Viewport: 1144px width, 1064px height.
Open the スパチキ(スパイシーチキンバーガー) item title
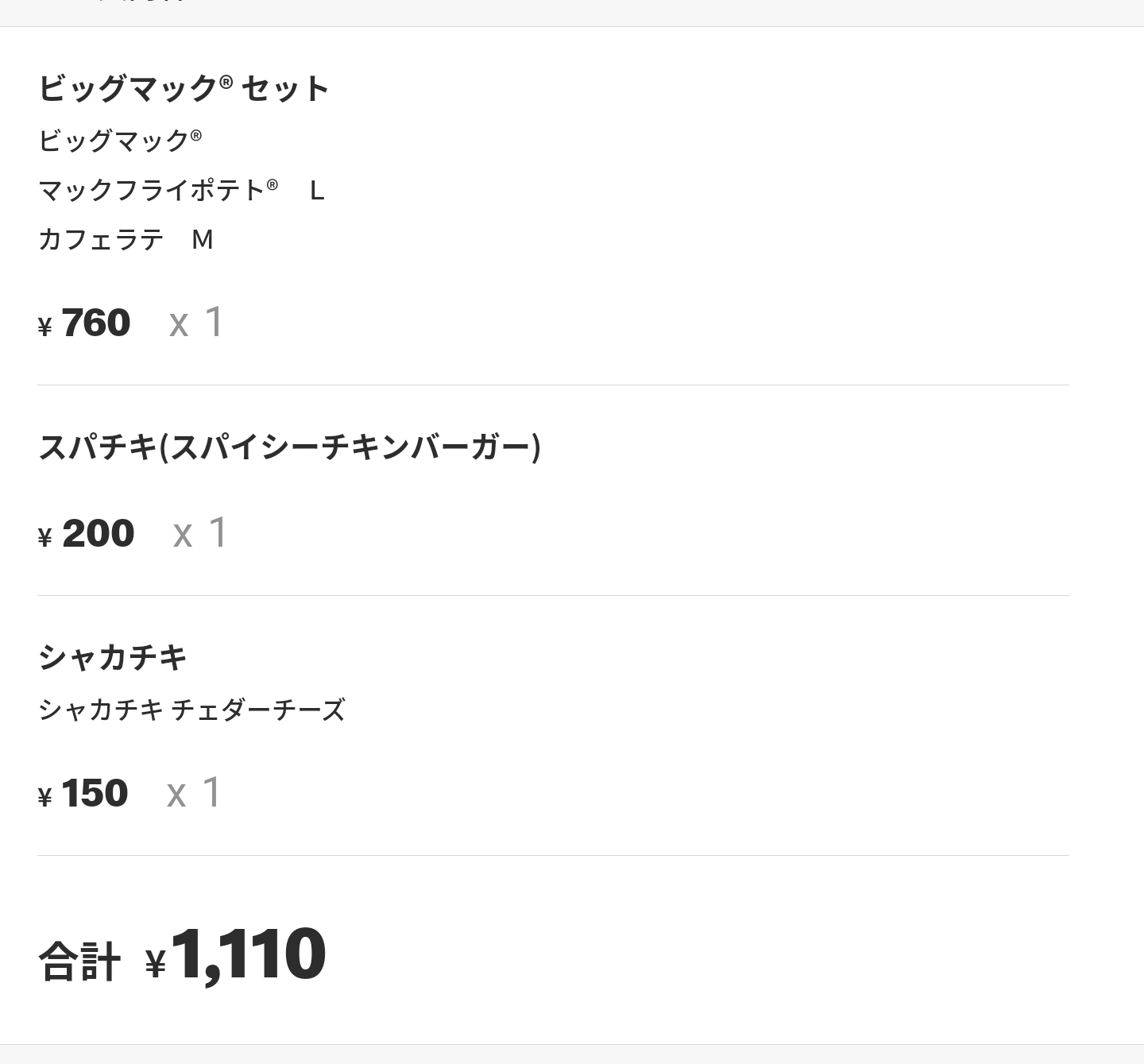[289, 447]
